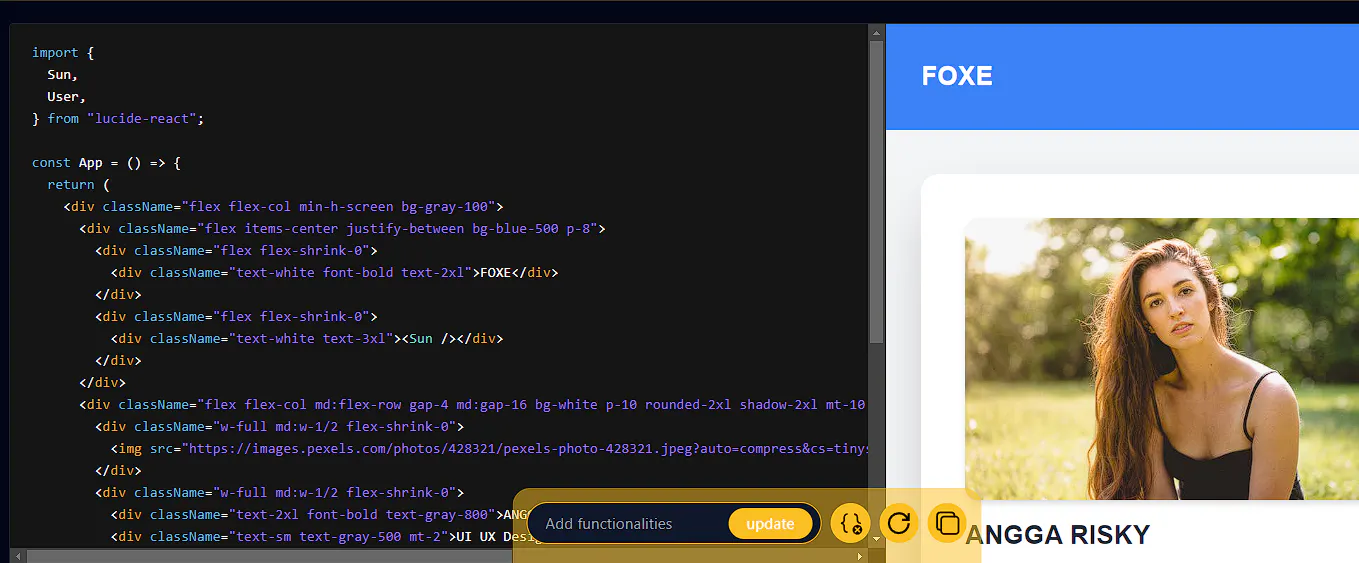
Task: Click the code editor scroll-up arrow
Action: pos(877,33)
